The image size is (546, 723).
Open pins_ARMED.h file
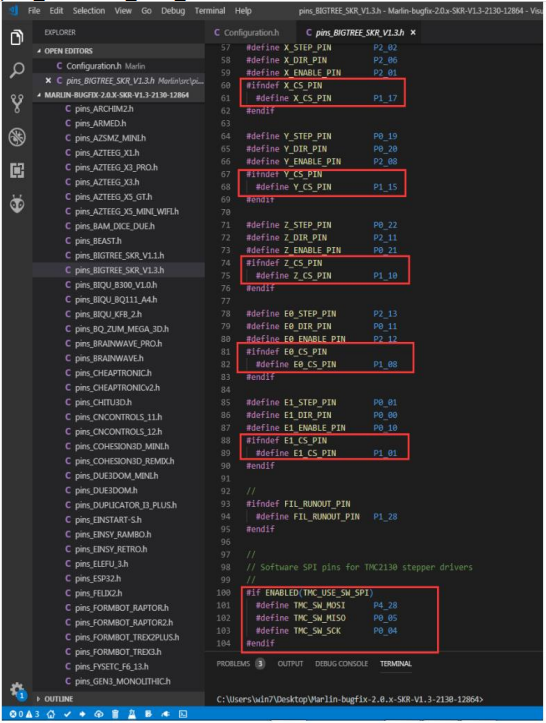click(119, 124)
